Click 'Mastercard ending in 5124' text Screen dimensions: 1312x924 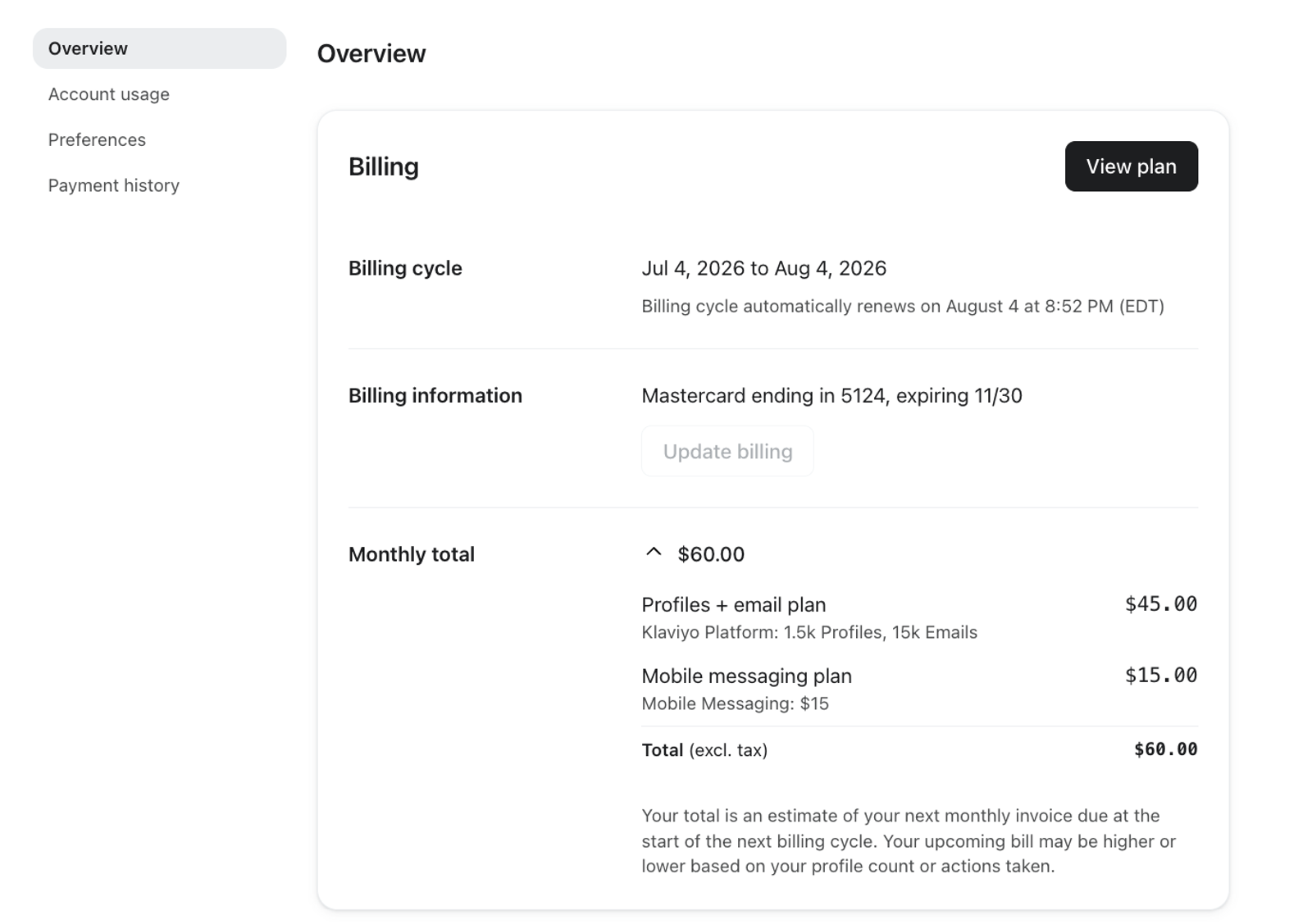pos(764,396)
